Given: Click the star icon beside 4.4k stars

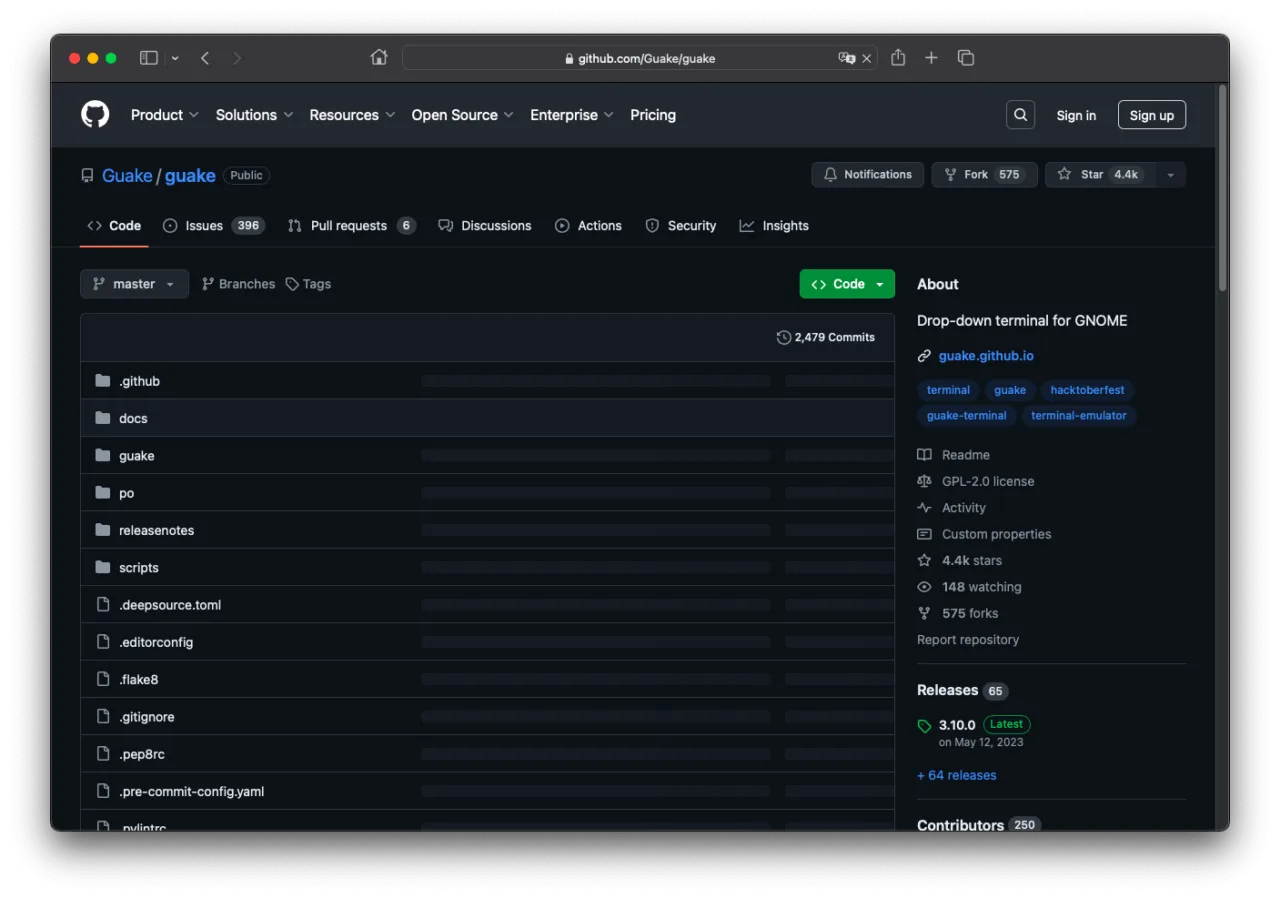Looking at the screenshot, I should click(x=924, y=561).
